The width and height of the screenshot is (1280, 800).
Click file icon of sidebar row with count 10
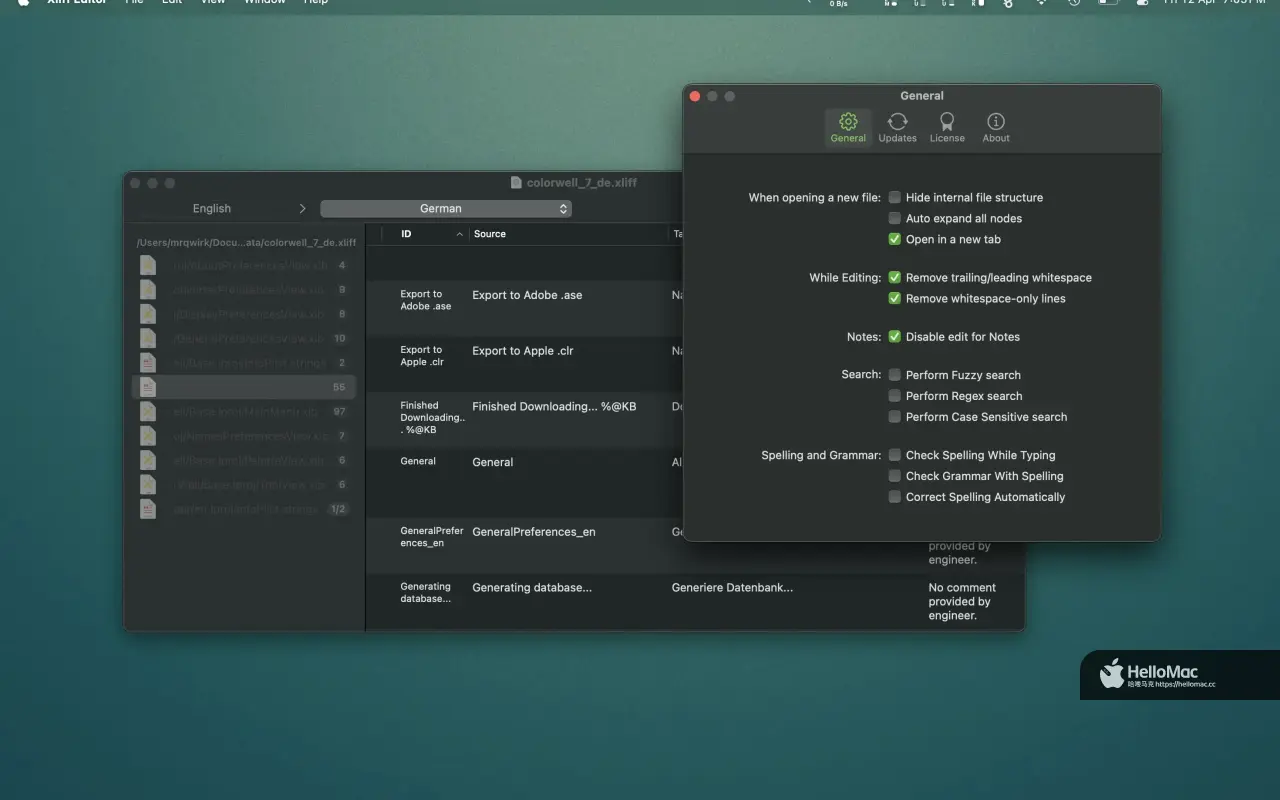[148, 338]
